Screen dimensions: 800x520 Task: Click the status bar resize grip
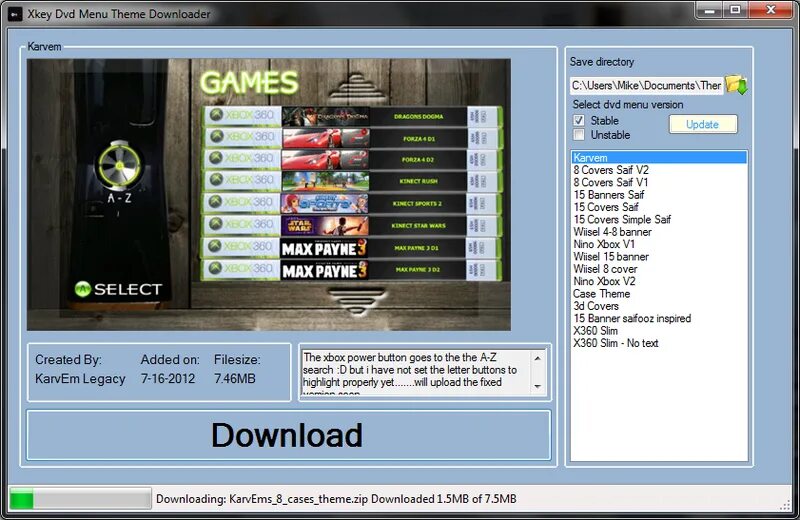click(x=786, y=505)
